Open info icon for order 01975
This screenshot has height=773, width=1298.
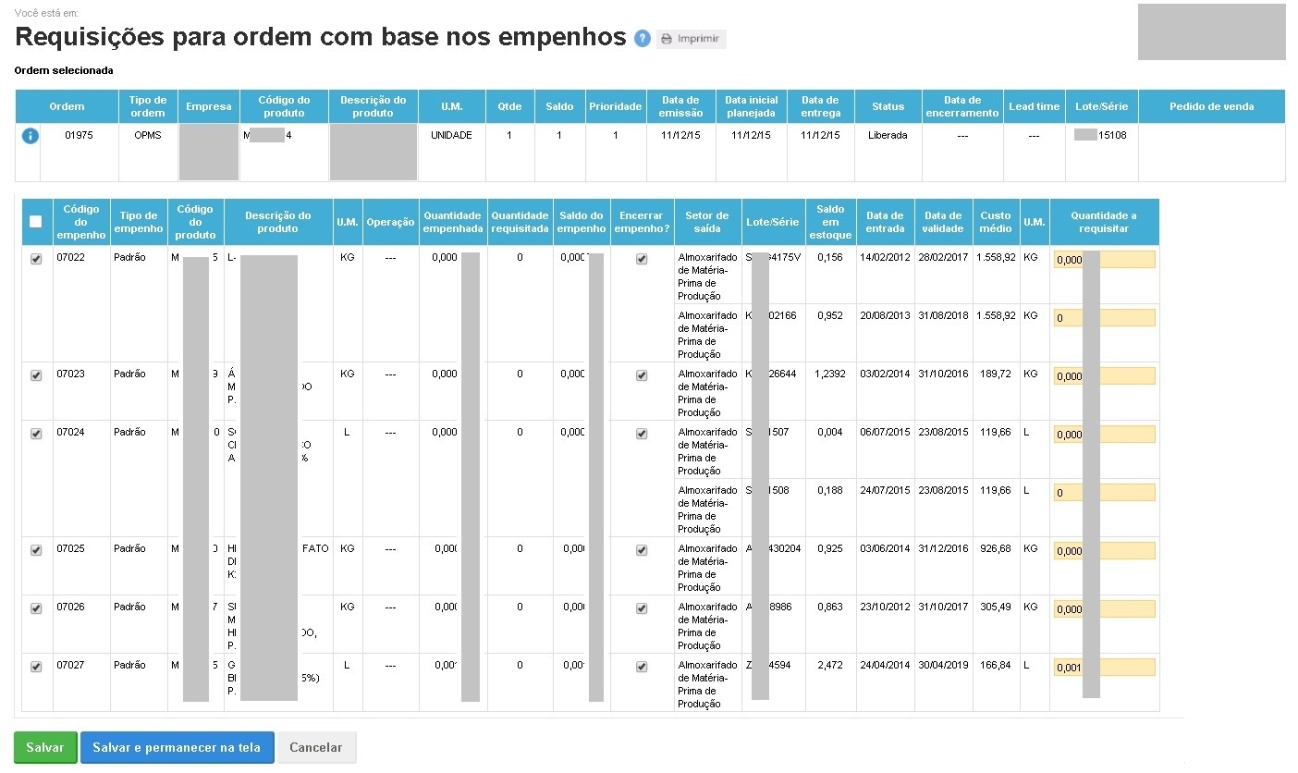[30, 136]
